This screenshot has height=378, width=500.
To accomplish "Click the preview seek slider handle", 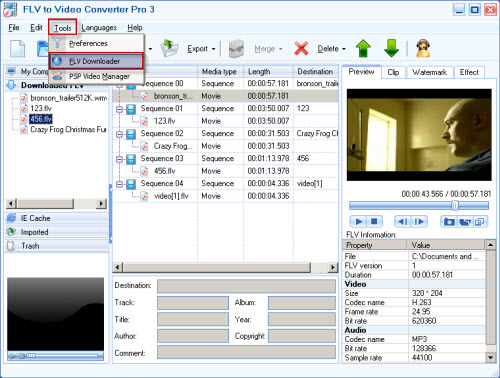I will 455,205.
